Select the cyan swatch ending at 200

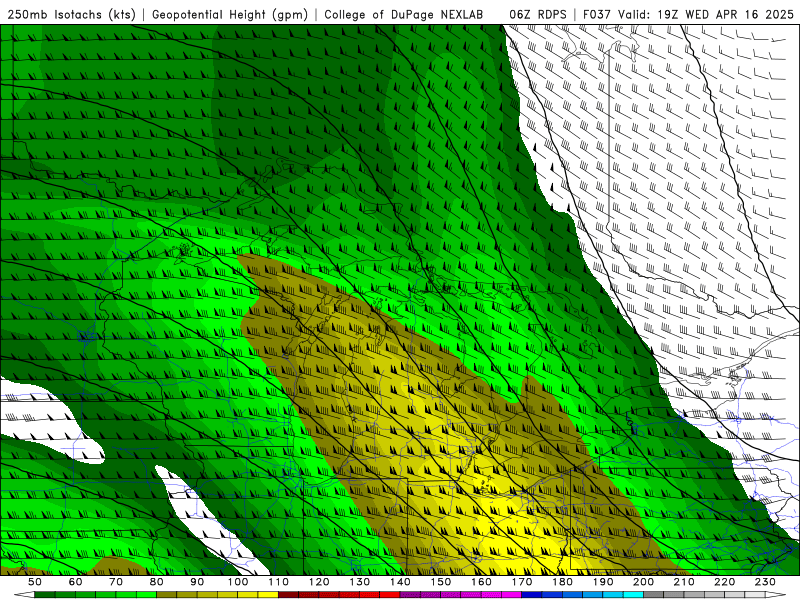pyautogui.click(x=633, y=595)
